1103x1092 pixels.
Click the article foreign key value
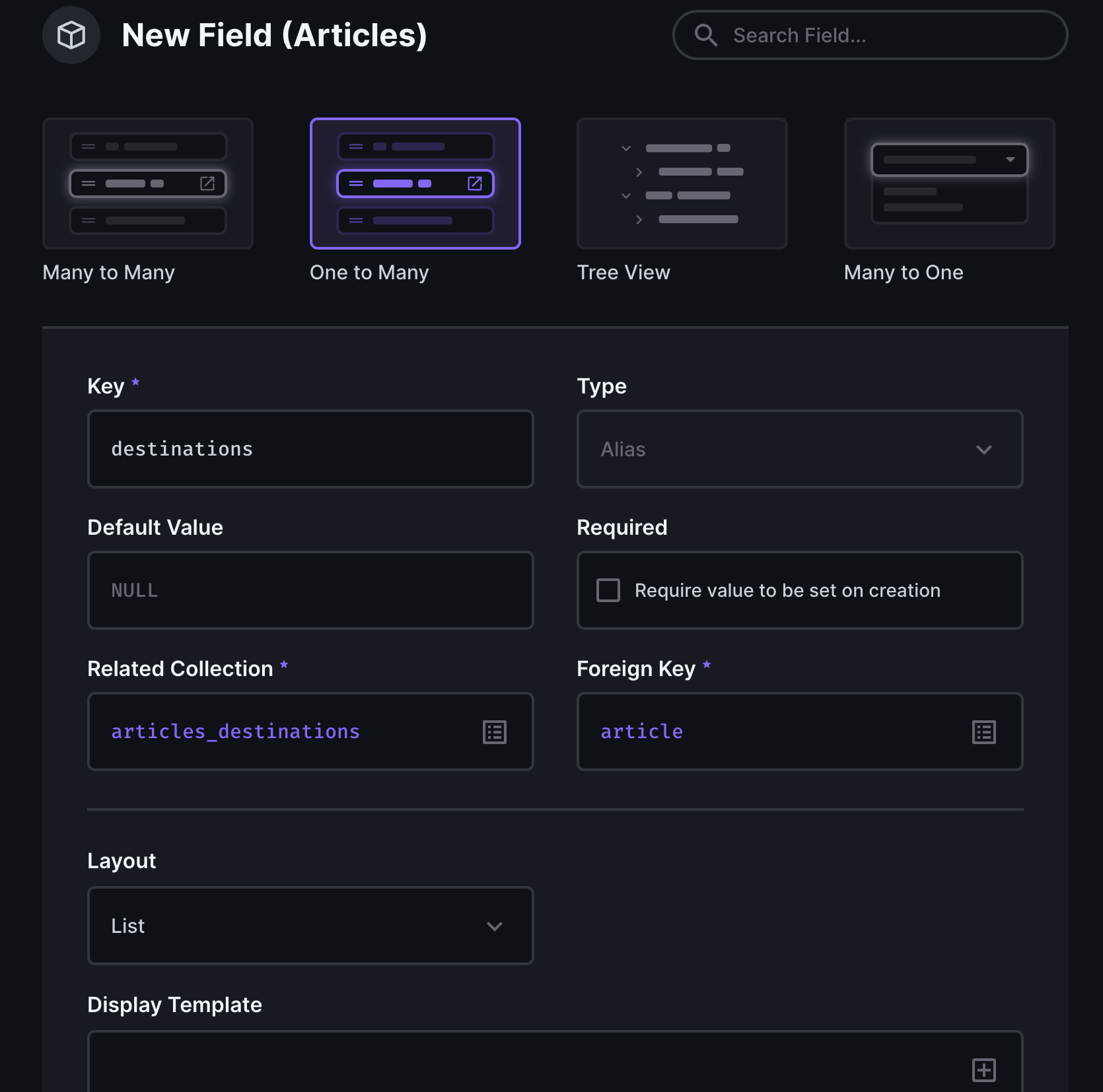point(641,731)
